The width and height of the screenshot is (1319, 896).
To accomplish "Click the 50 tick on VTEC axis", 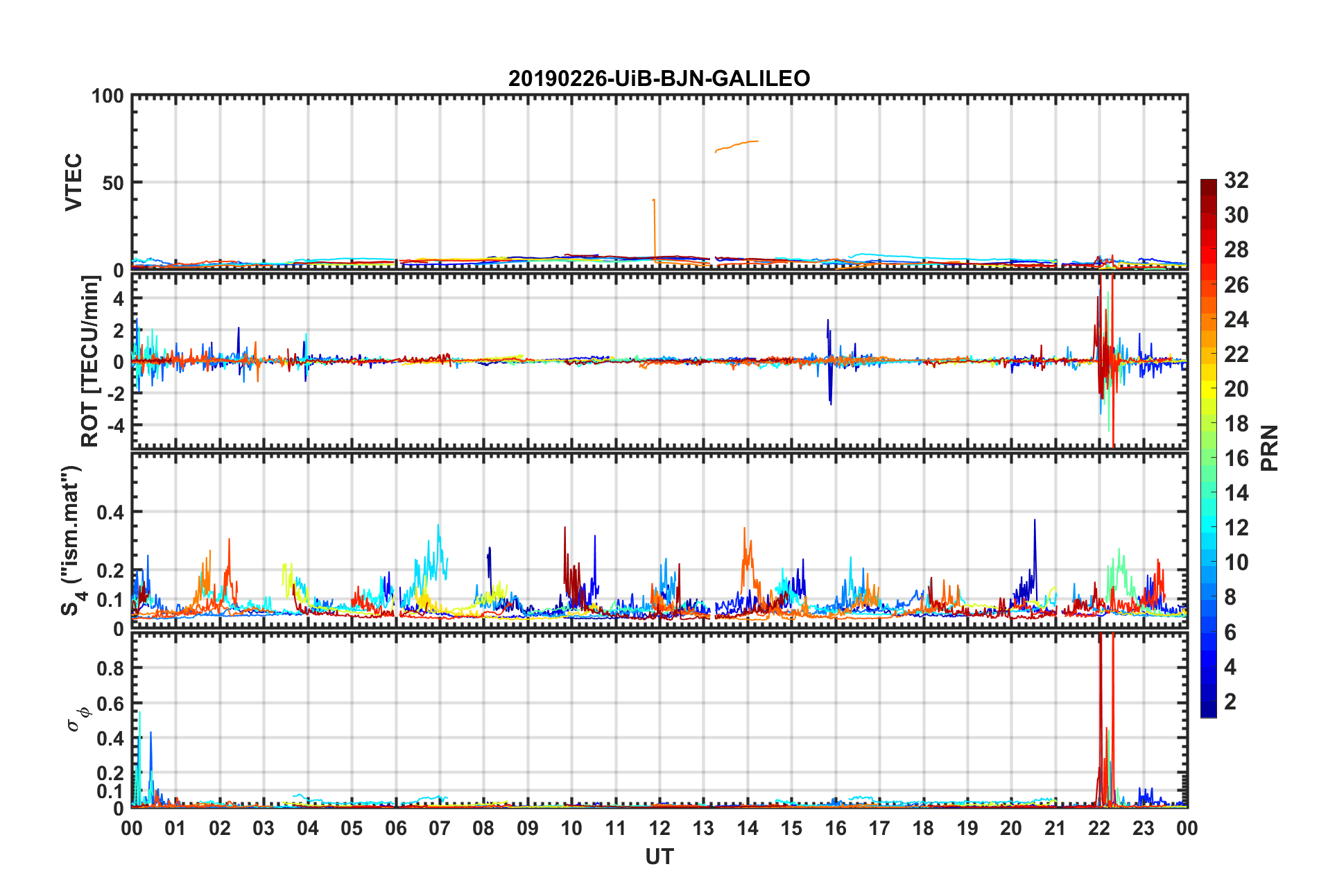I will click(x=113, y=183).
